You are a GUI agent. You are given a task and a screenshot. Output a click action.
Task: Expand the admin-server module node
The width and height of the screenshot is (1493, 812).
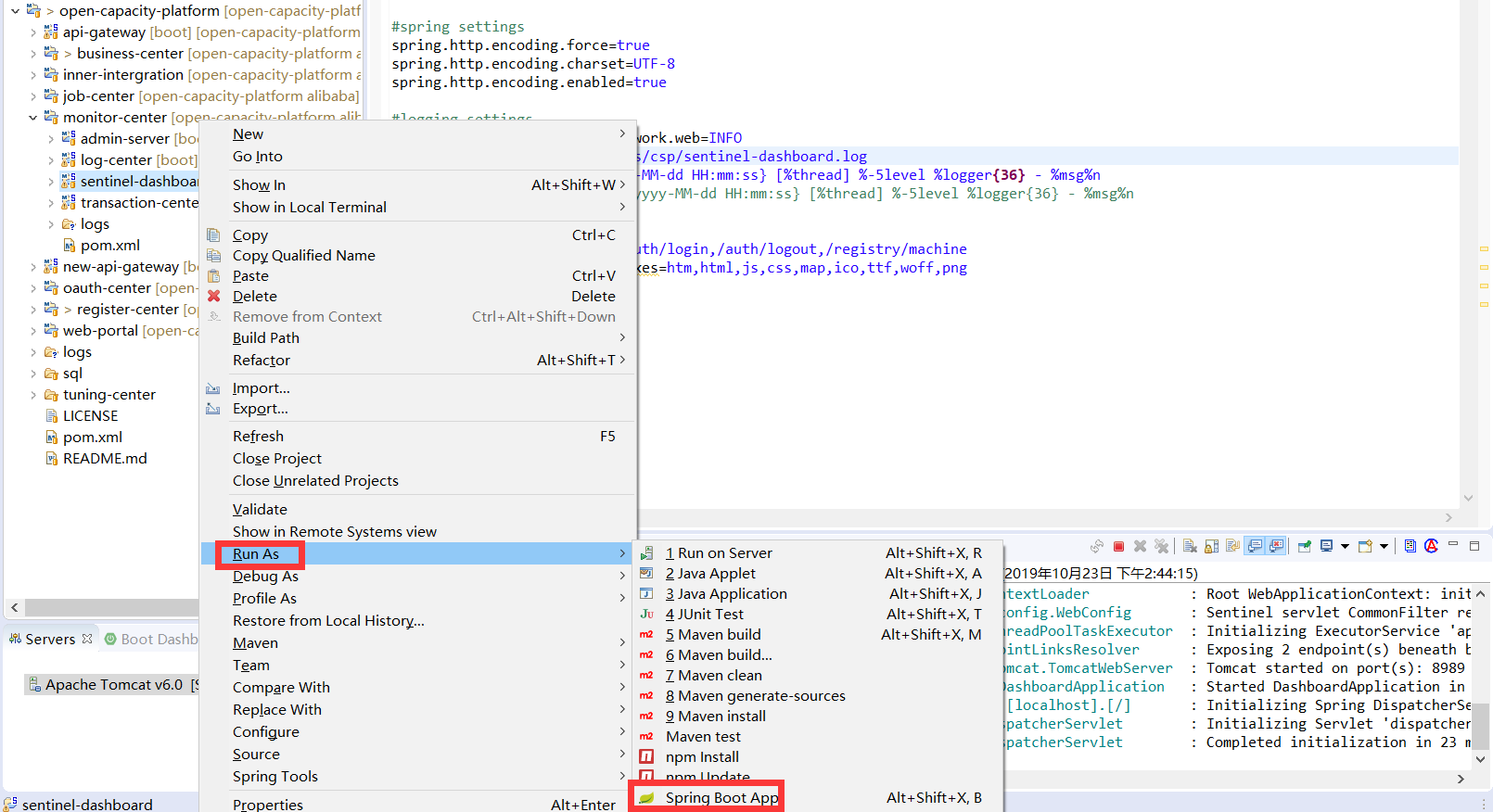(x=51, y=139)
